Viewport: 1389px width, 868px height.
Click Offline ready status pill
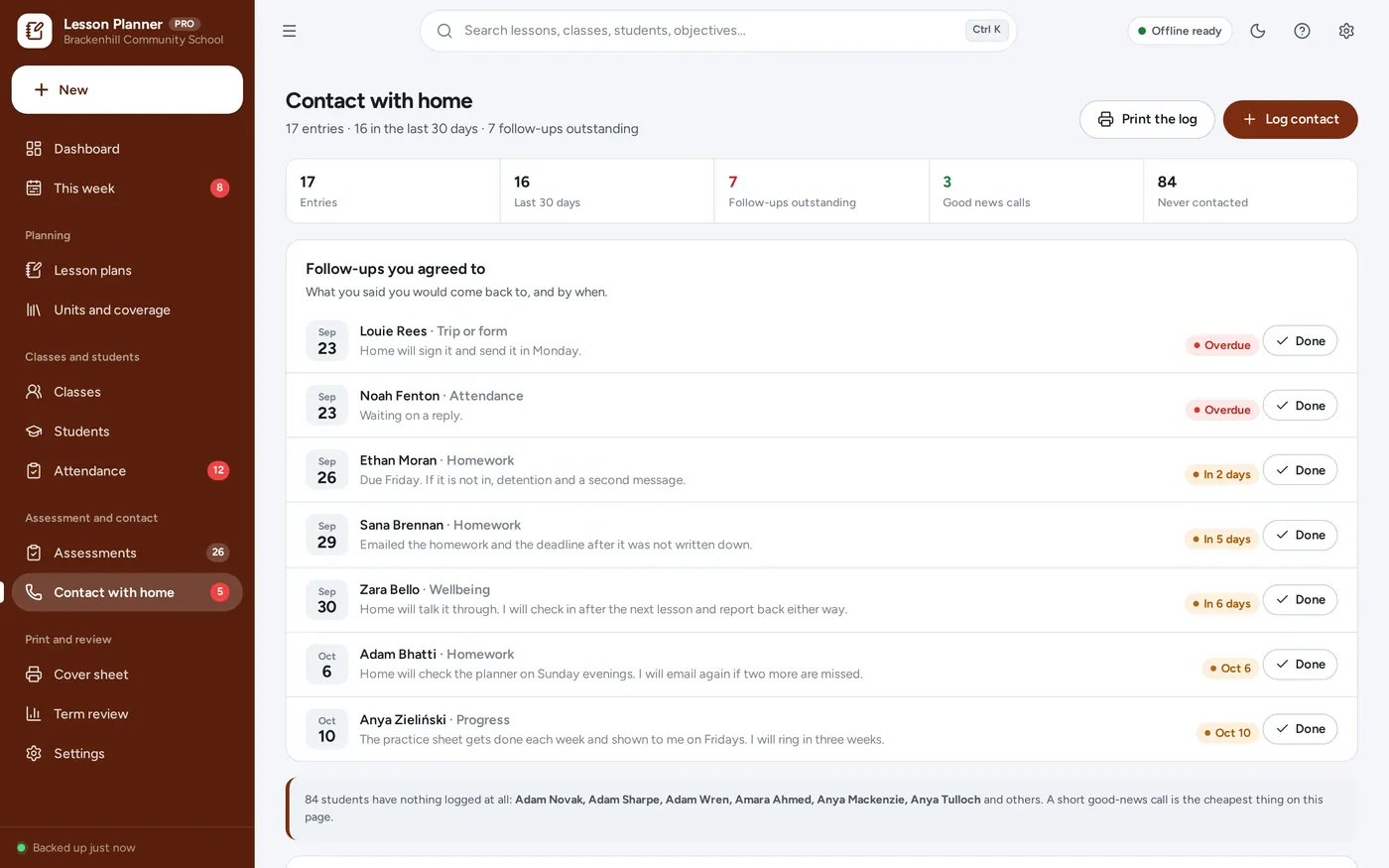[1180, 31]
